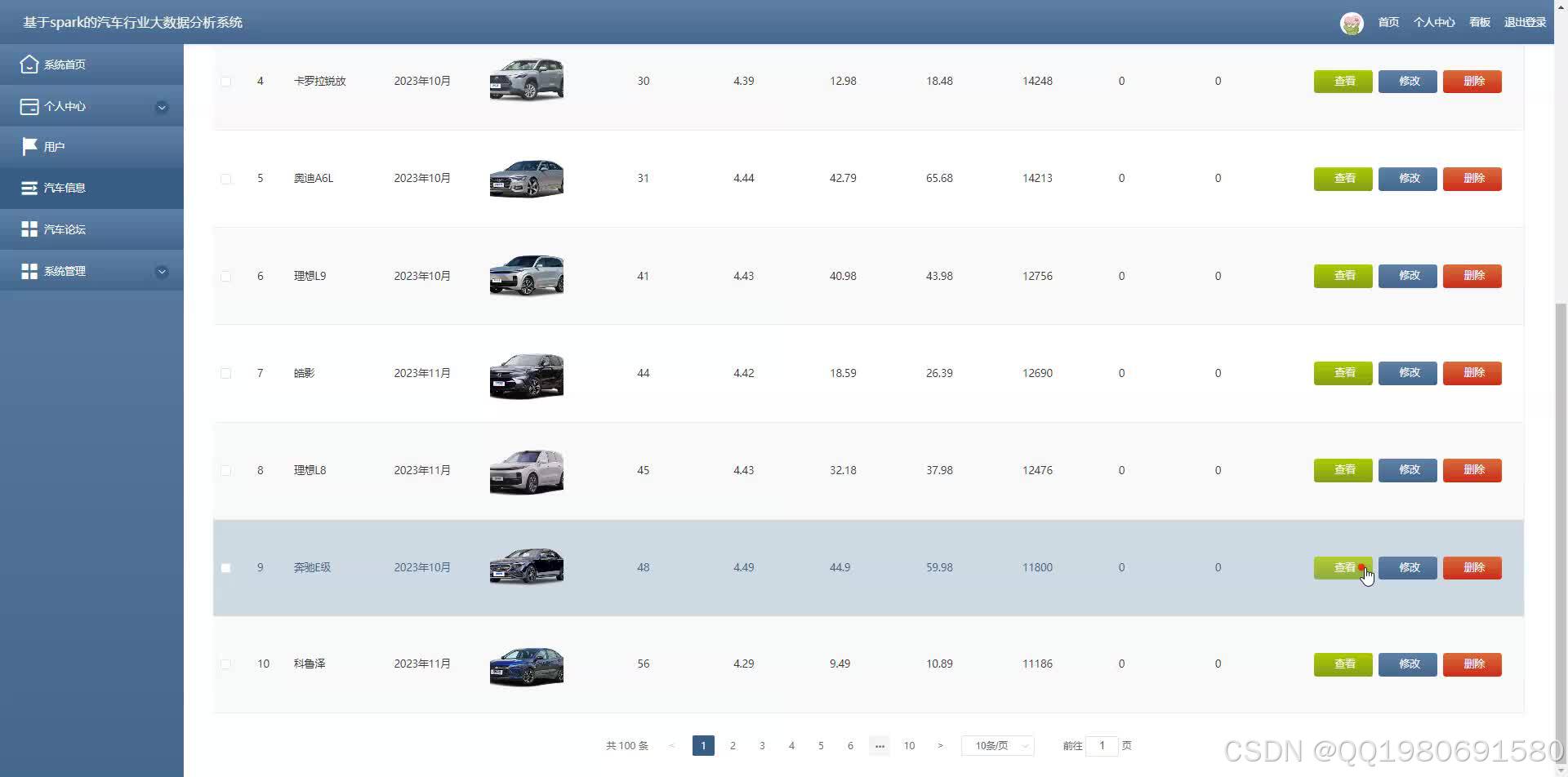Select checkbox for row 6 理想L9
Image resolution: width=1568 pixels, height=777 pixels.
225,277
